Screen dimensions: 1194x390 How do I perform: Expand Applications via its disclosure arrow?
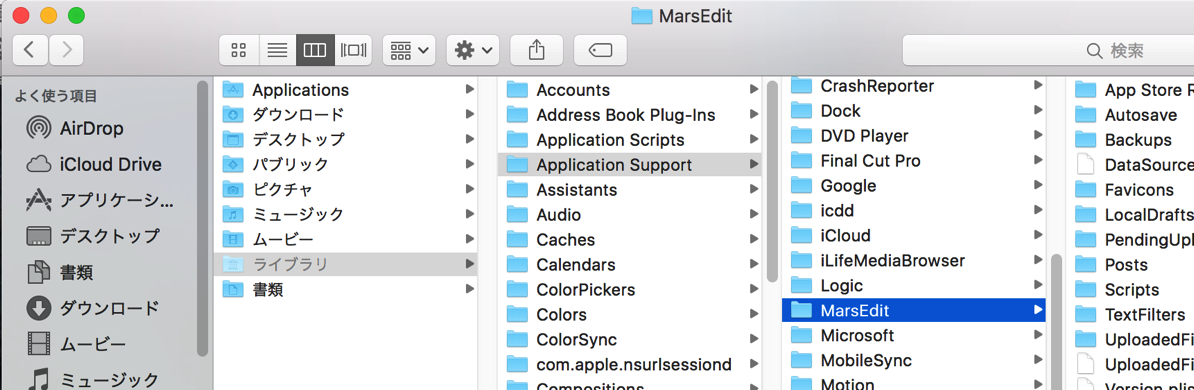[469, 90]
